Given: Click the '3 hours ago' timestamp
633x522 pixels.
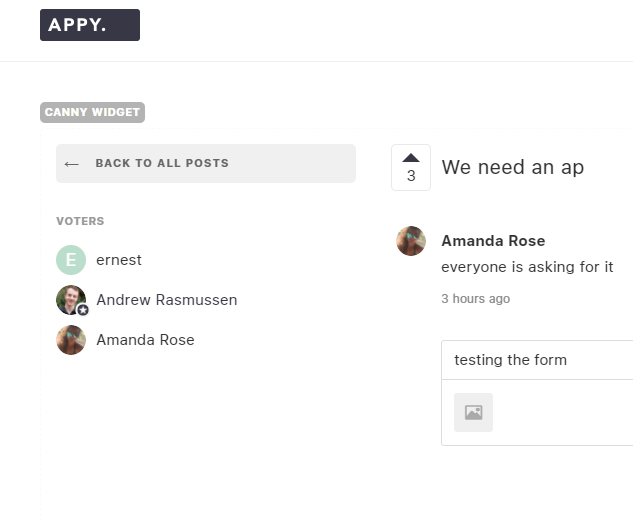Looking at the screenshot, I should pos(475,299).
